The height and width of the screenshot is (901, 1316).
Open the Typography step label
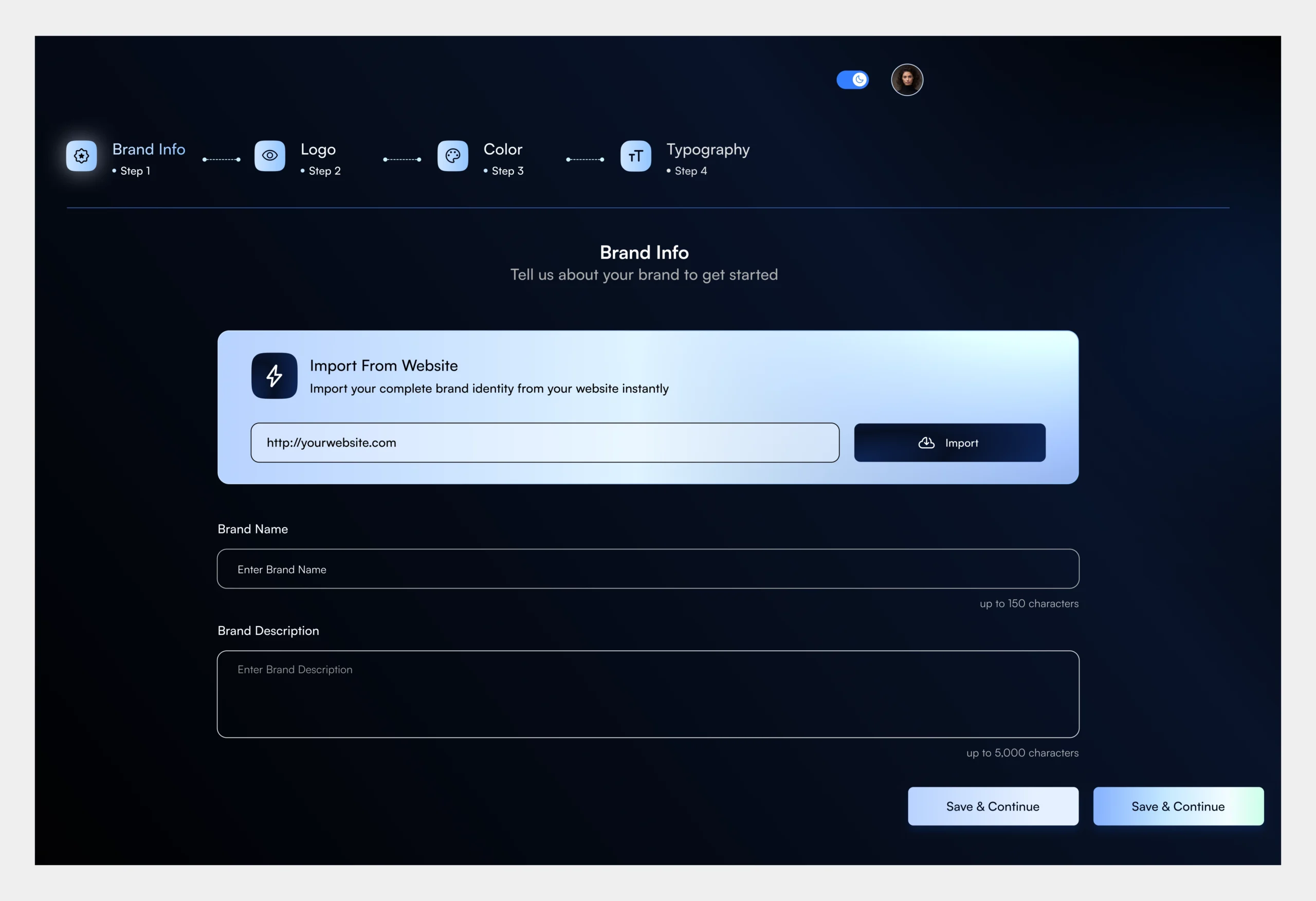(707, 150)
